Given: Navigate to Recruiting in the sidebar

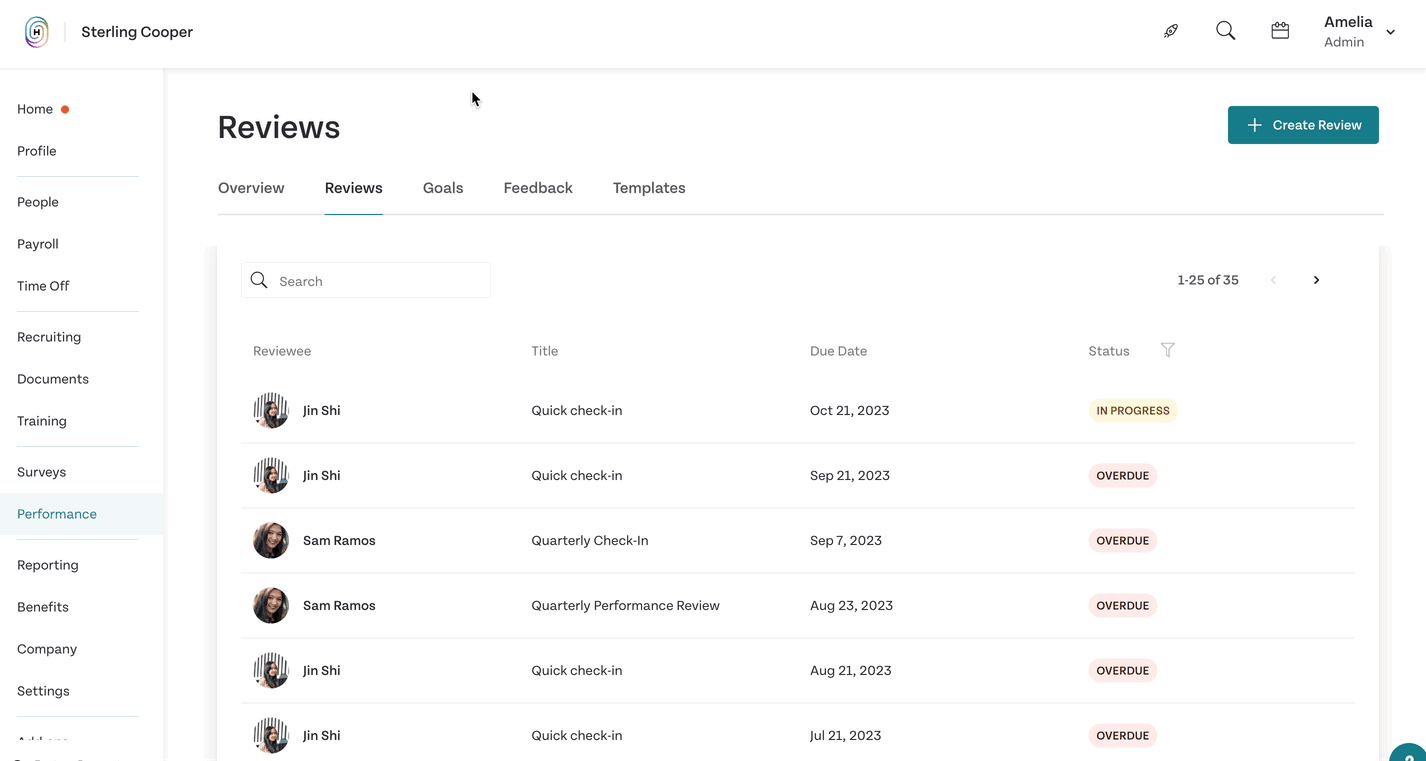Looking at the screenshot, I should point(49,337).
